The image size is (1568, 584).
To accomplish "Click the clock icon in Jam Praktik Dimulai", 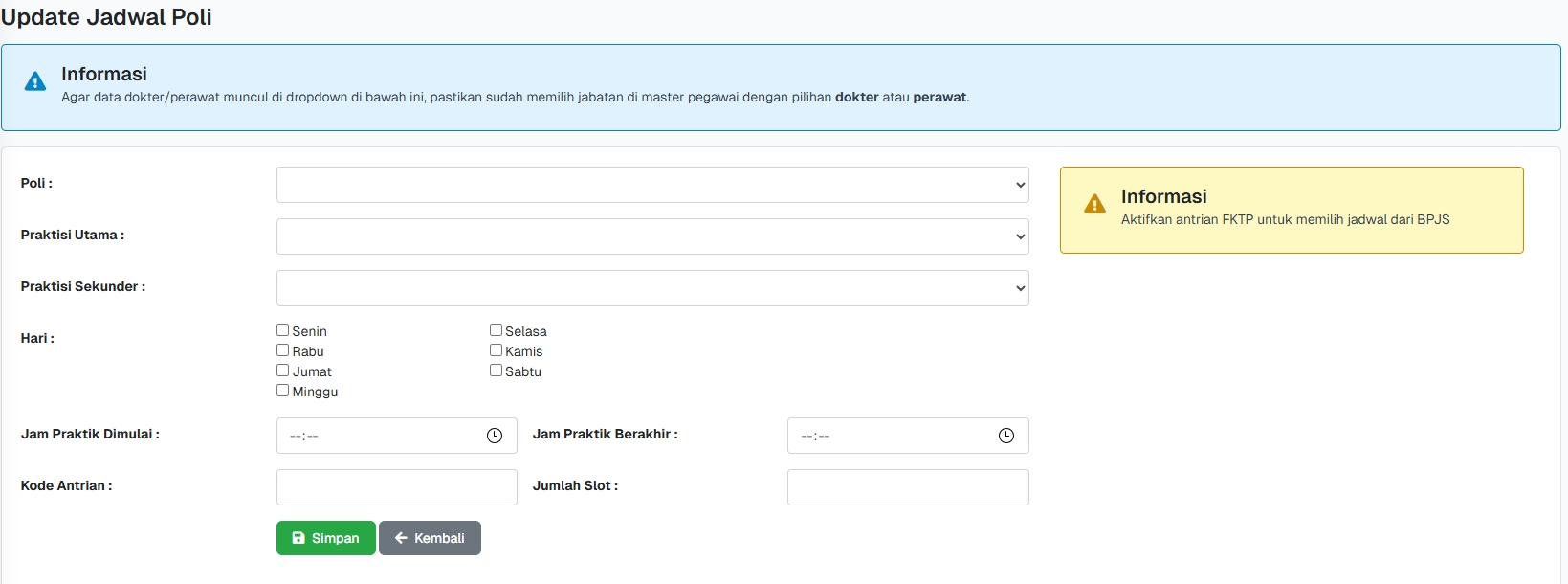I will pyautogui.click(x=495, y=436).
